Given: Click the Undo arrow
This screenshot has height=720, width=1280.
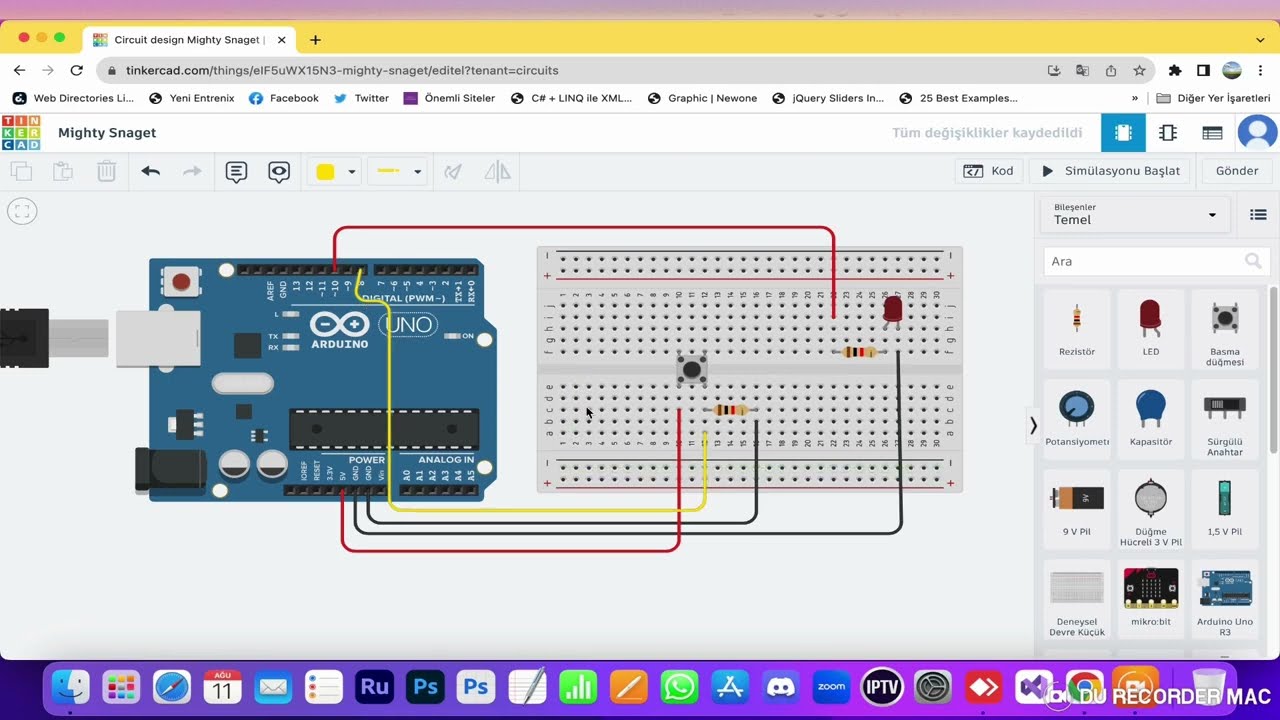Looking at the screenshot, I should (x=151, y=171).
